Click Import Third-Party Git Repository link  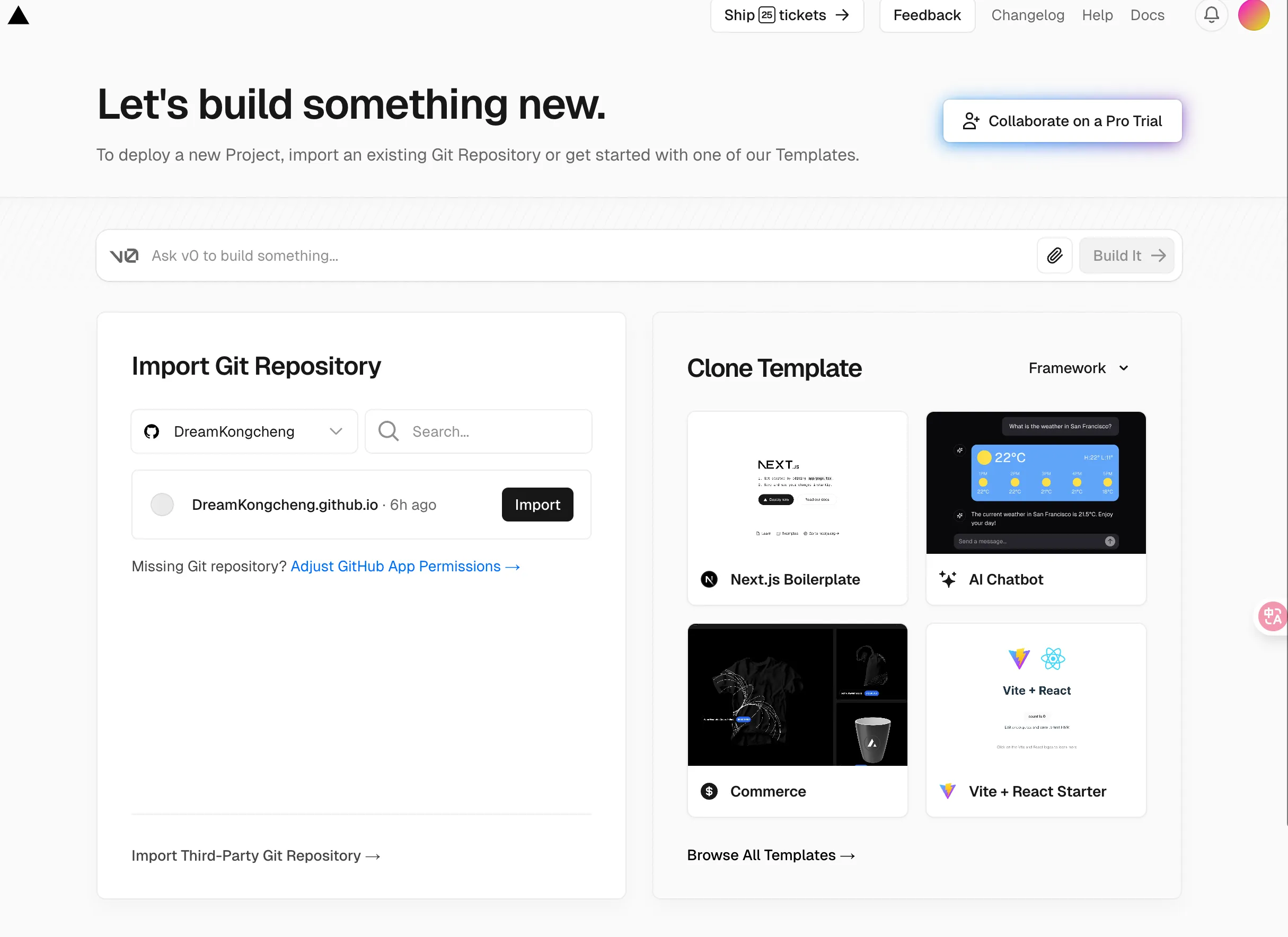(x=255, y=855)
